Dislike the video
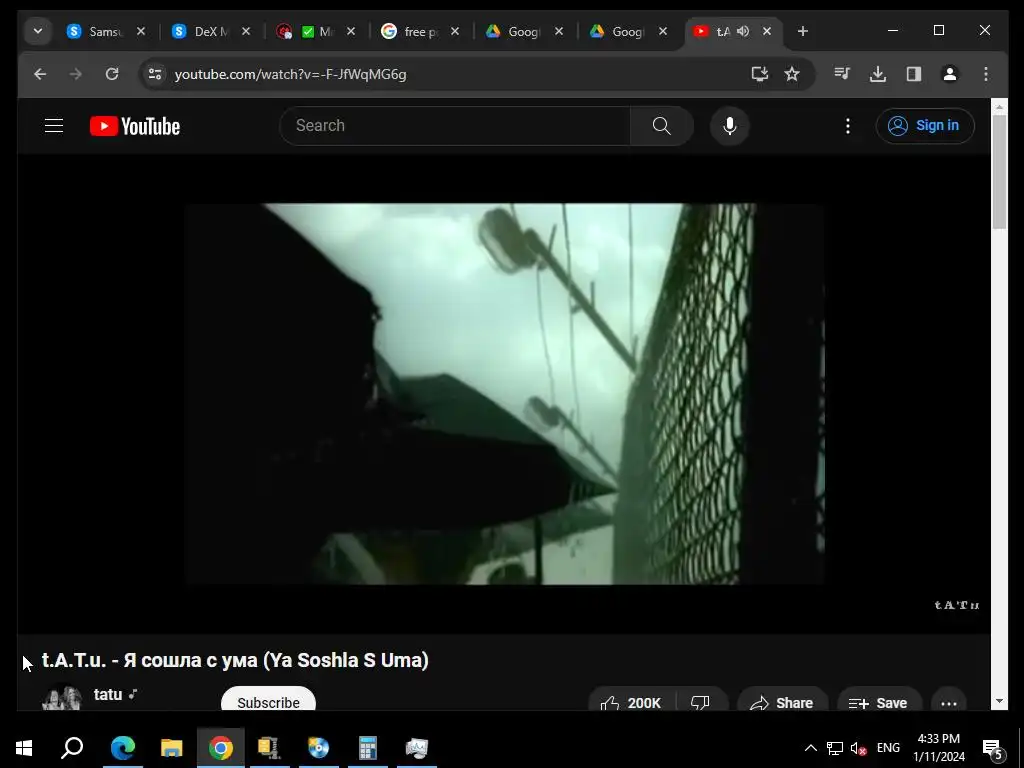This screenshot has width=1024, height=768. tap(701, 701)
